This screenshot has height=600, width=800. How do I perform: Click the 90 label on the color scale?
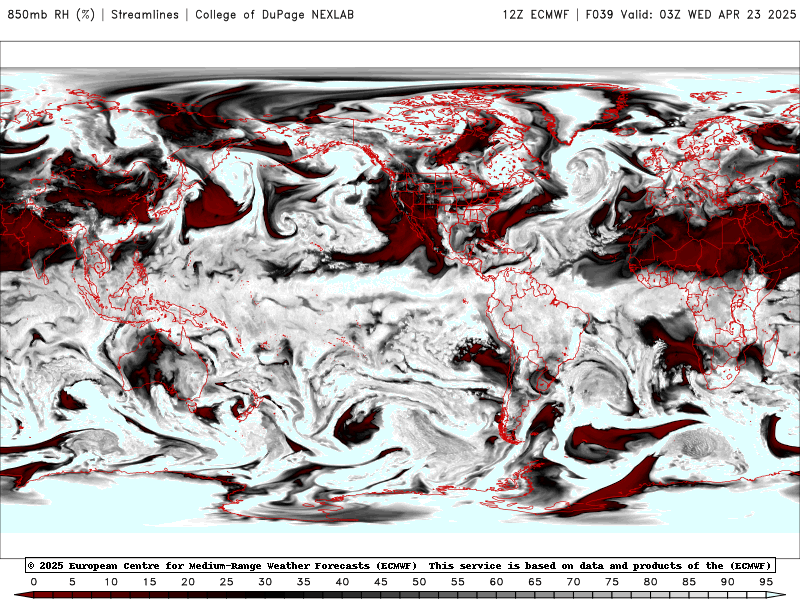[728, 582]
